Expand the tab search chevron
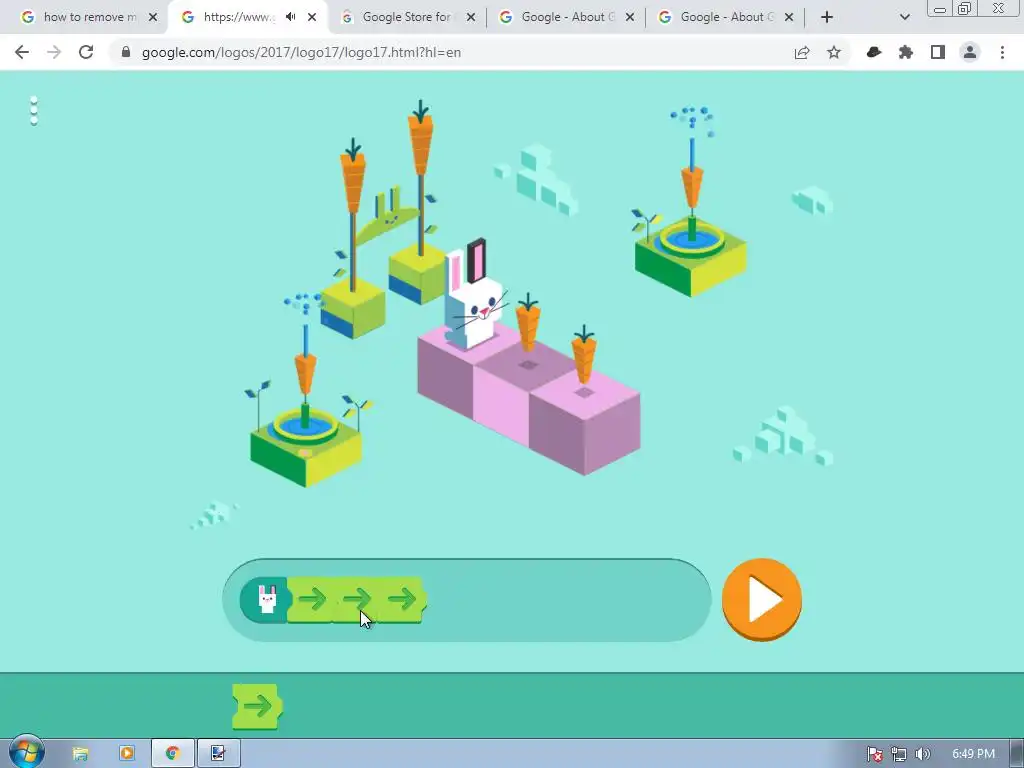Viewport: 1024px width, 768px height. [904, 17]
